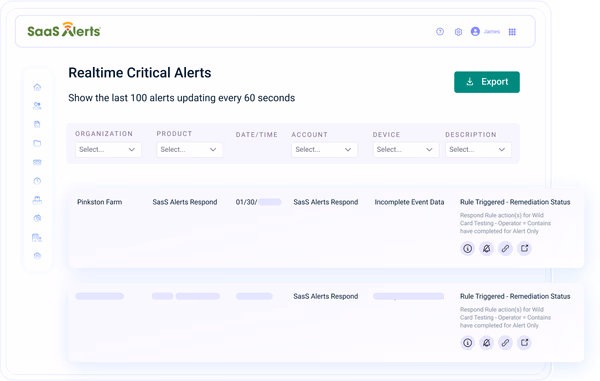Click first row 'SasS Alerts Respond' account cell

coord(326,202)
